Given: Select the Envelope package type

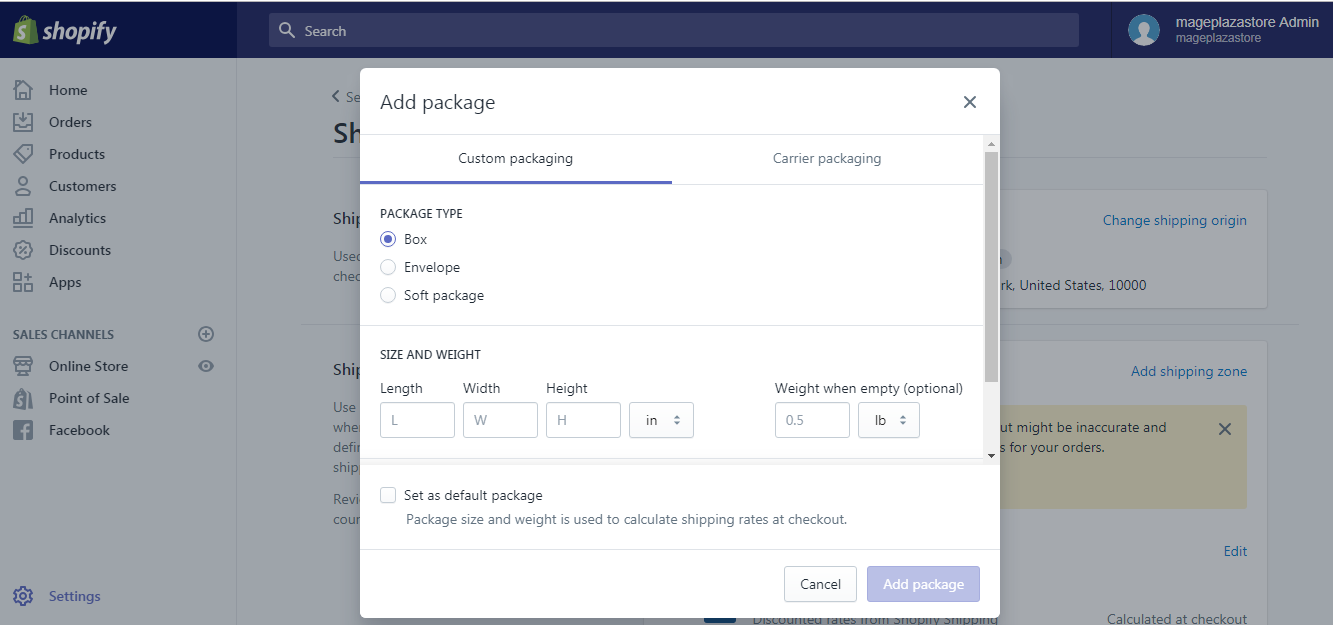Looking at the screenshot, I should 388,267.
